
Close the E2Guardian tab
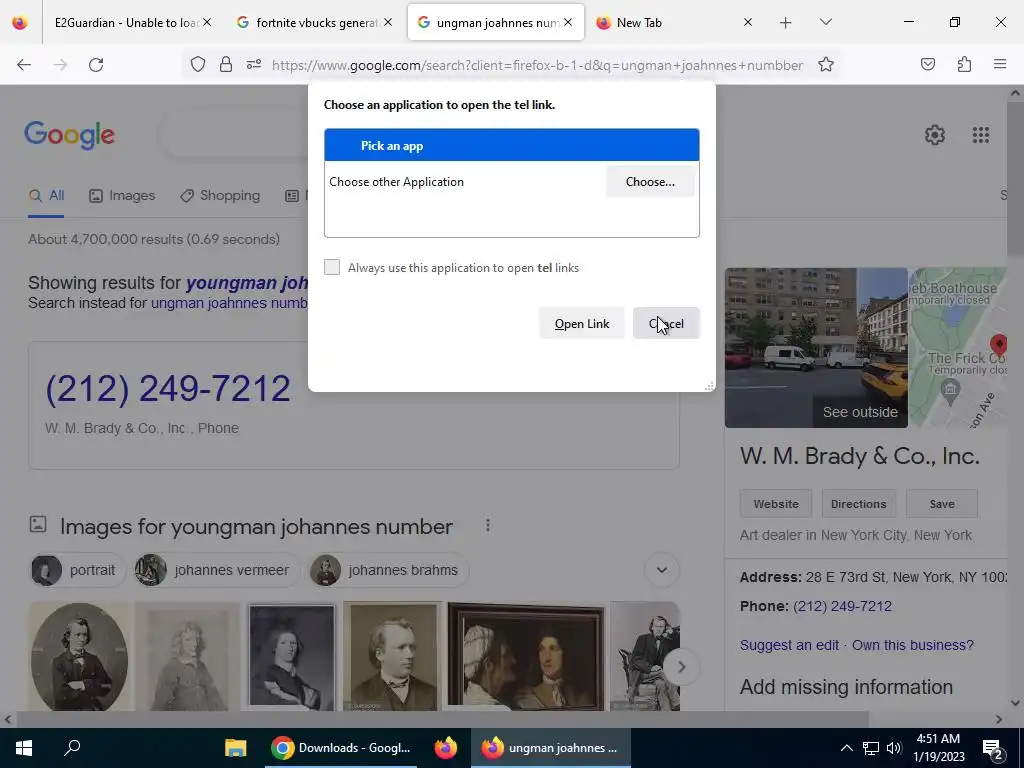207,22
